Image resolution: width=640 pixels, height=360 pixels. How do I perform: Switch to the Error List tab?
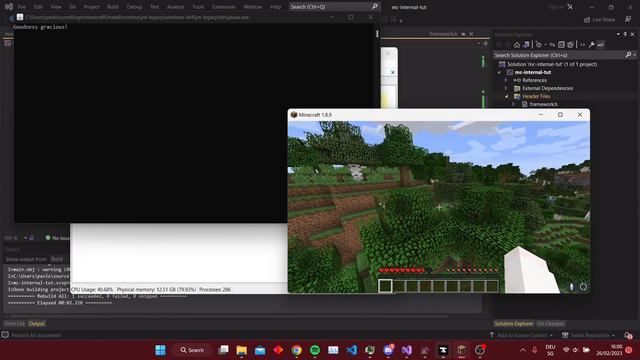pos(15,323)
